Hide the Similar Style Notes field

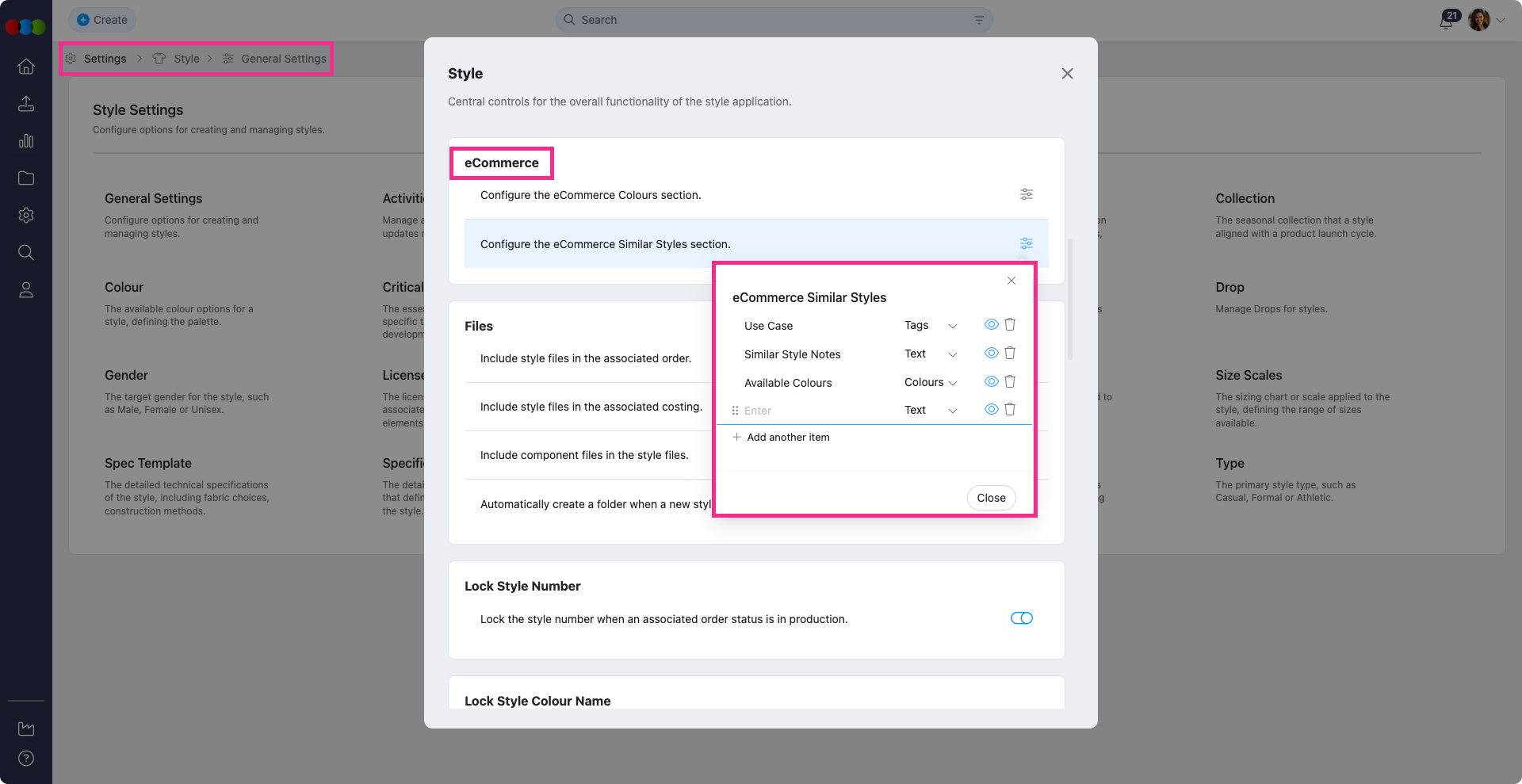click(991, 354)
